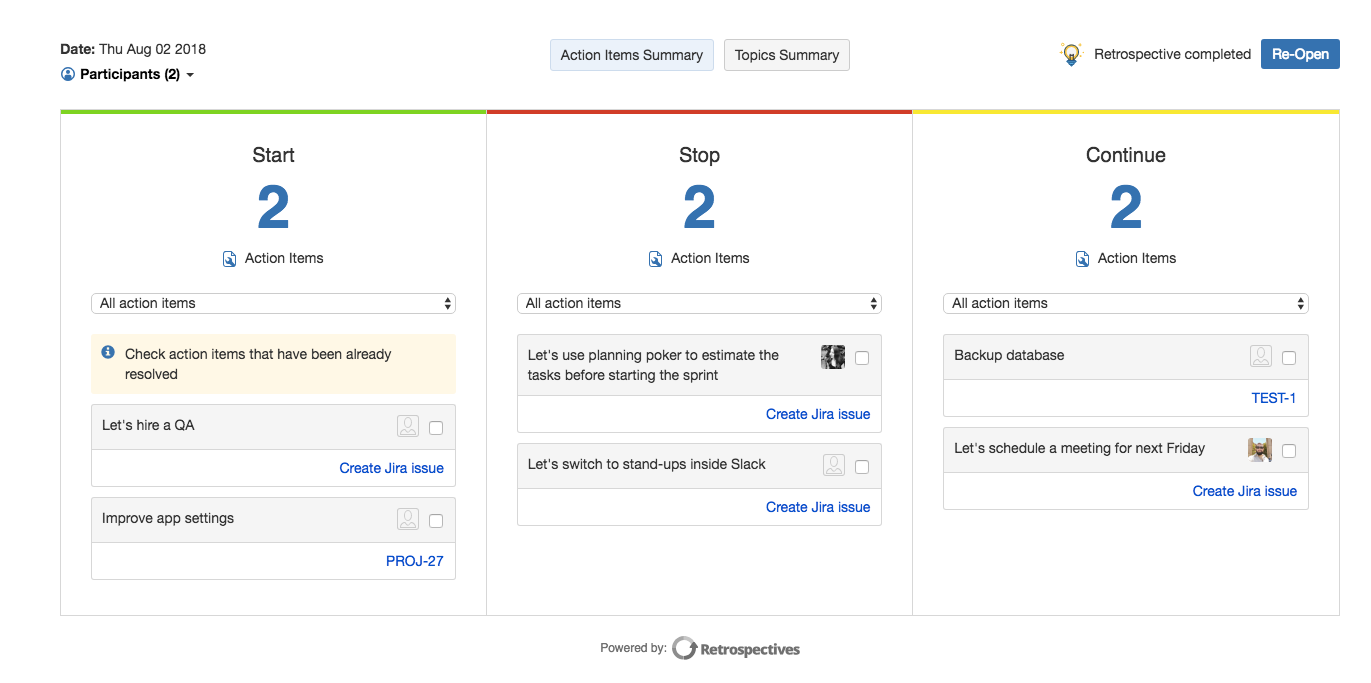Click the Action Items document icon under Stop
This screenshot has height=683, width=1371.
click(x=656, y=259)
